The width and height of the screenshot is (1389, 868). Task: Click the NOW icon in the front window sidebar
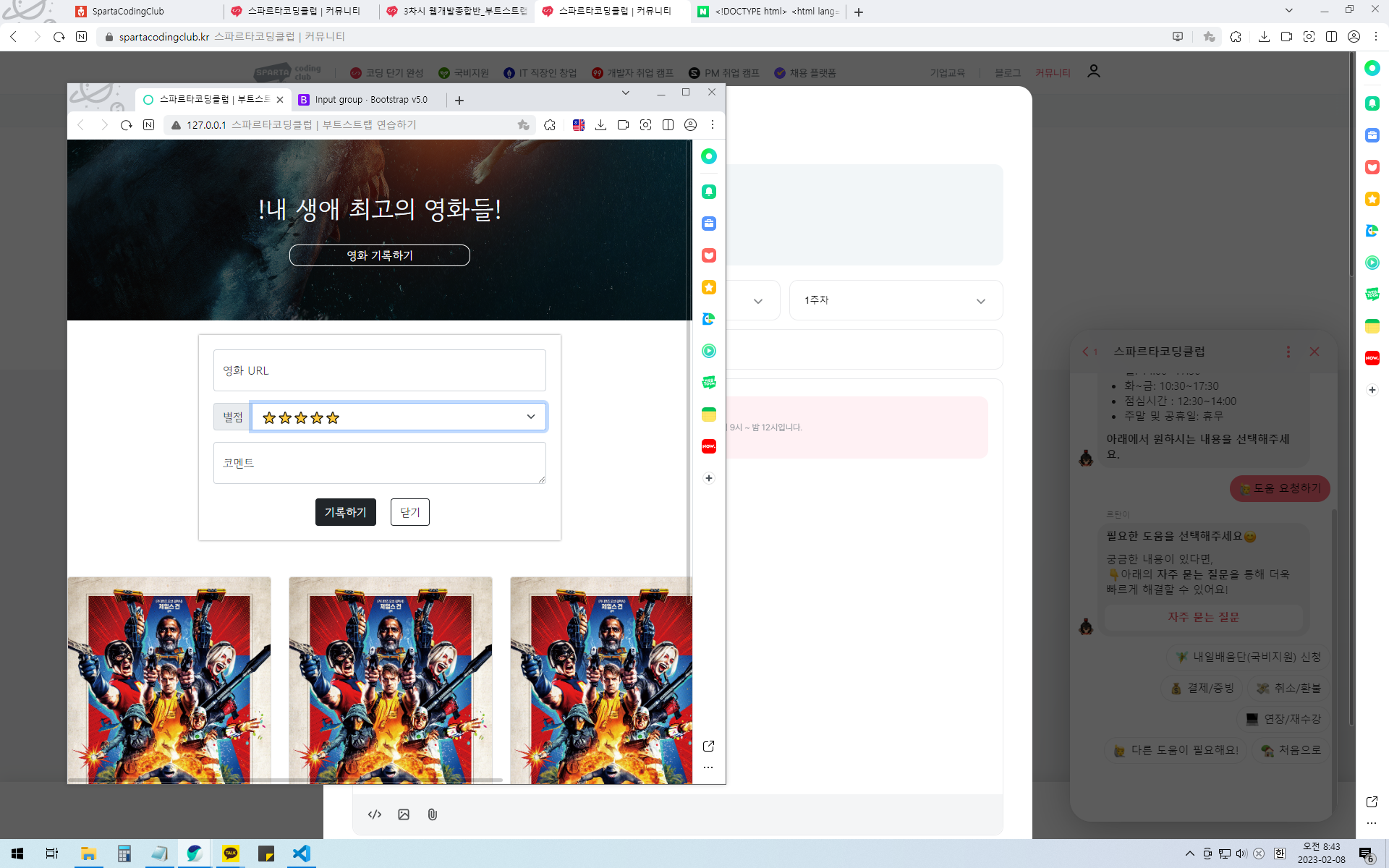click(x=709, y=446)
